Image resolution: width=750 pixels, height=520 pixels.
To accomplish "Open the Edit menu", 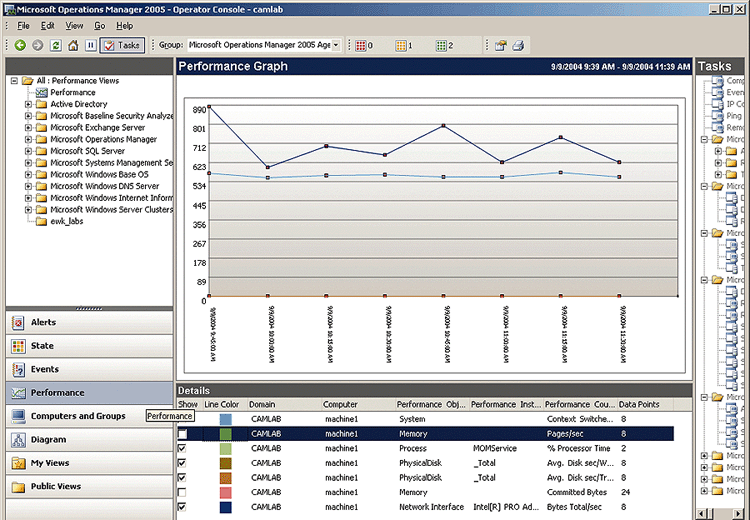I will (47, 26).
